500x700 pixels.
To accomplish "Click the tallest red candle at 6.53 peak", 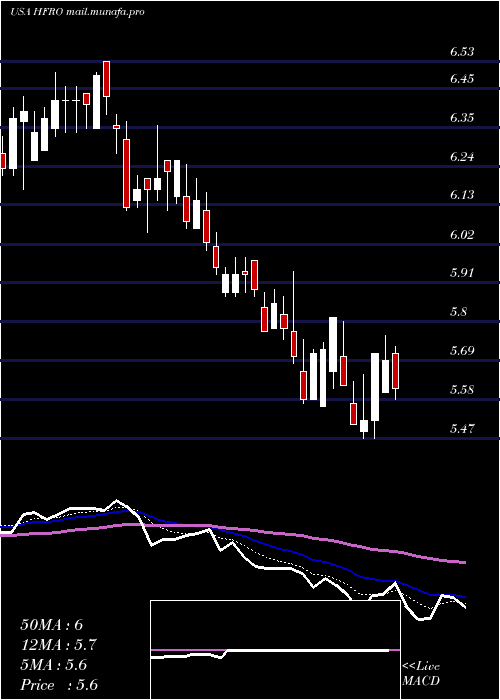I will coord(107,79).
